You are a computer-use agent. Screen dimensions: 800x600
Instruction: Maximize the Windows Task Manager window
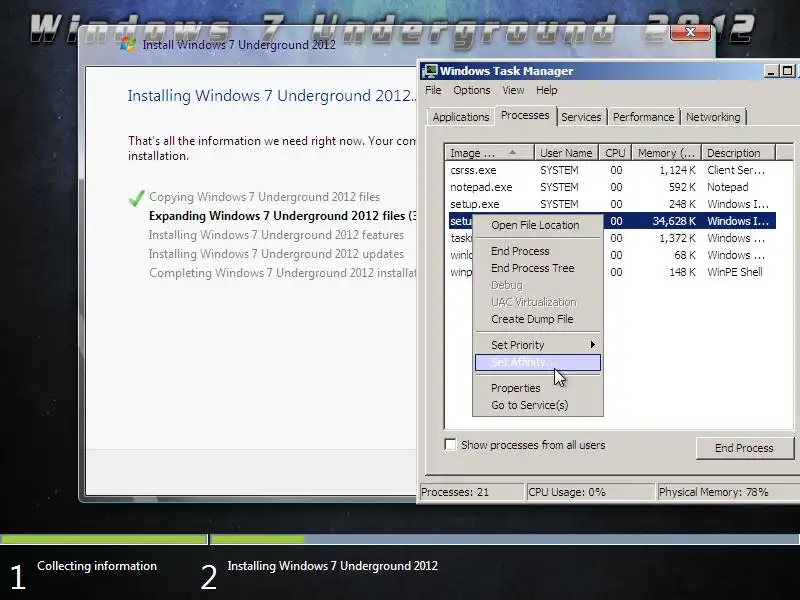point(787,71)
